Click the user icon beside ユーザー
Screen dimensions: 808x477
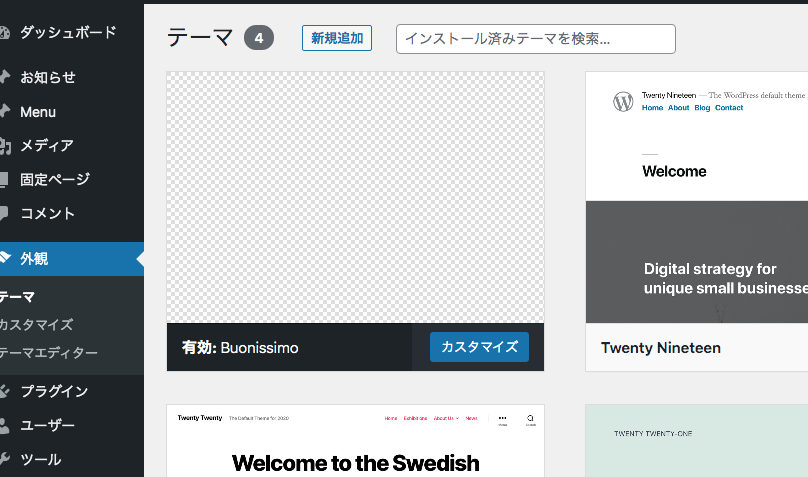(x=4, y=425)
